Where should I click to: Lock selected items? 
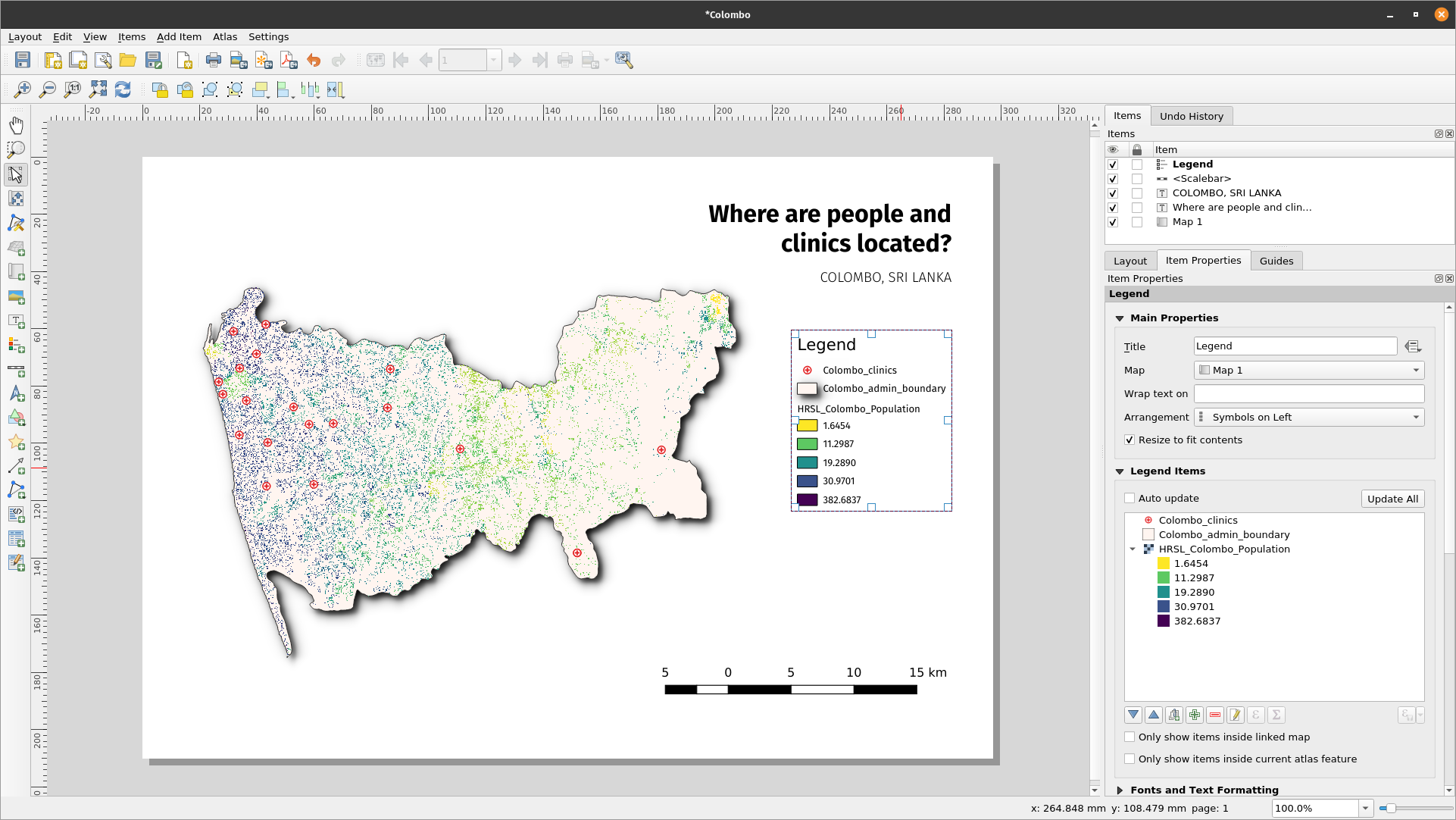coord(160,90)
